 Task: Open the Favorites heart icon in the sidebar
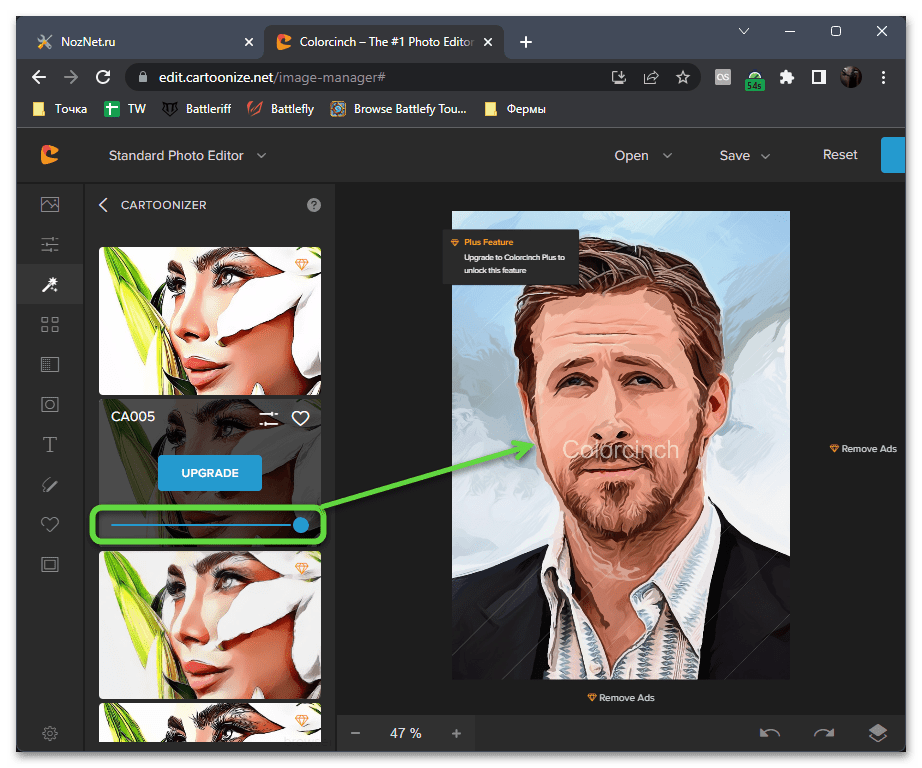[50, 524]
